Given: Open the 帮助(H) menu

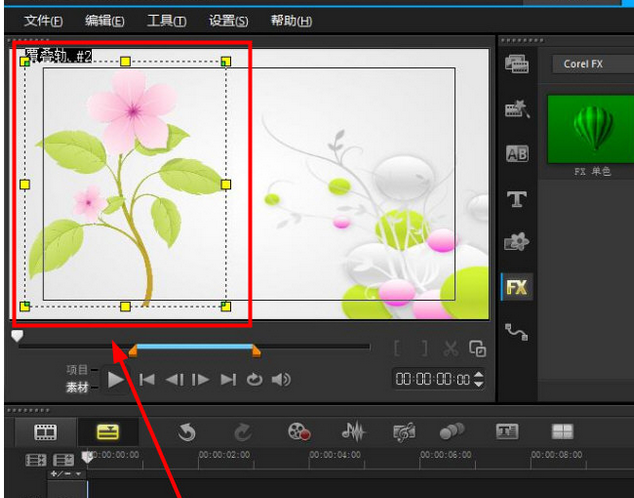Looking at the screenshot, I should (x=291, y=20).
